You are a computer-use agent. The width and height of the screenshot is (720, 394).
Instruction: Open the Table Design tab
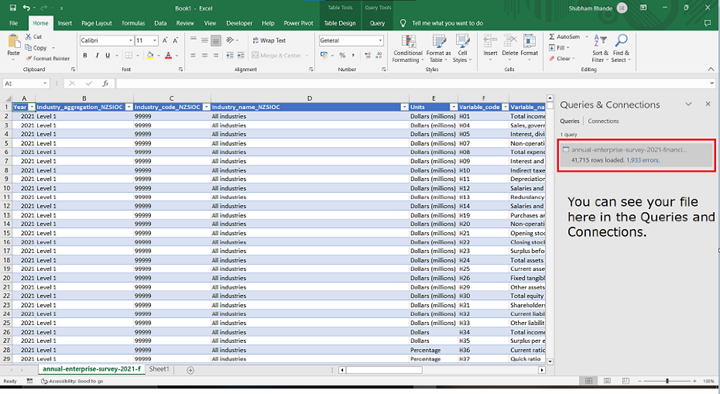340,23
